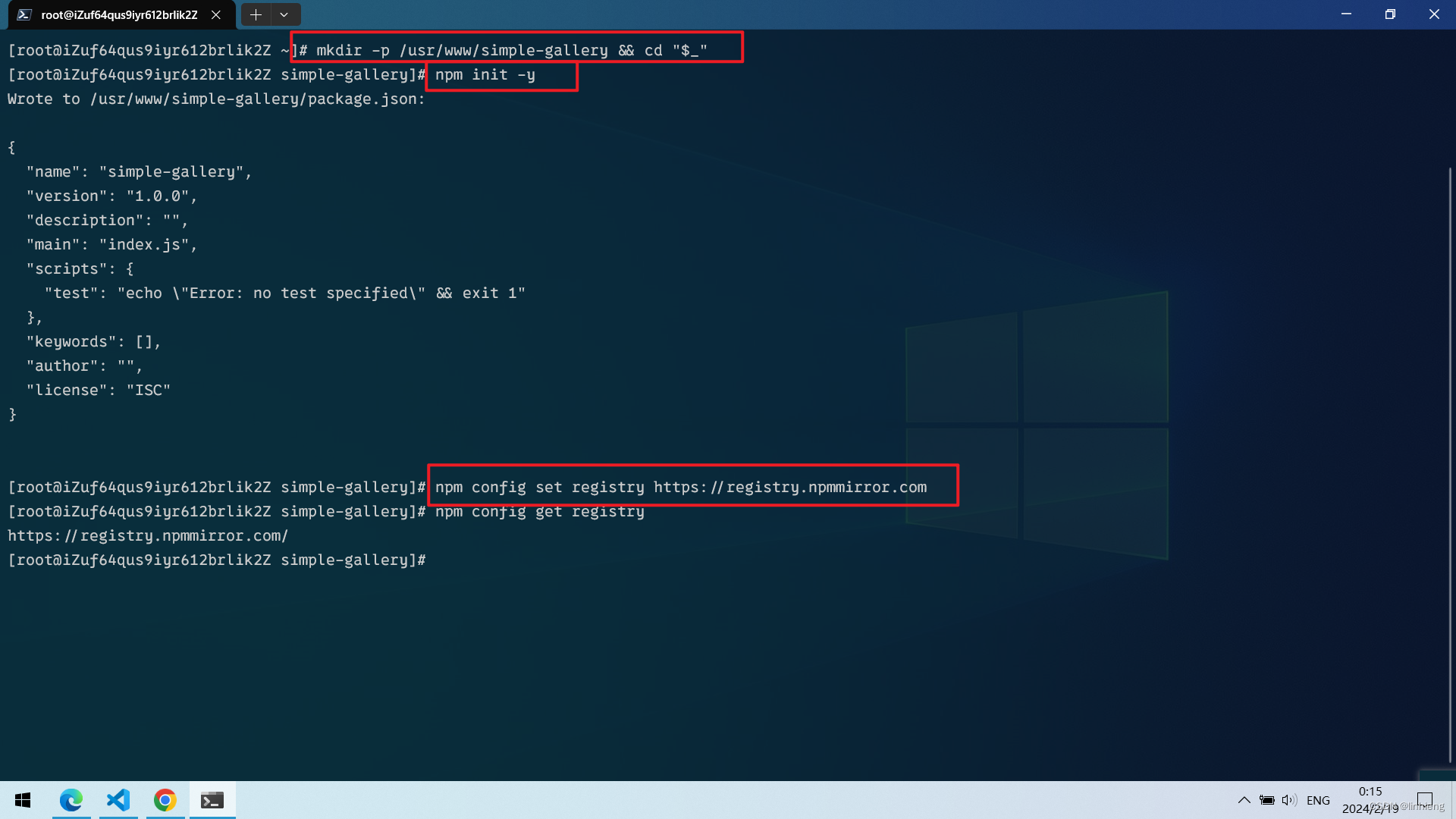Screen dimensions: 1456x819
Task: Click the registry.npmmirror.com output URL
Action: [148, 536]
